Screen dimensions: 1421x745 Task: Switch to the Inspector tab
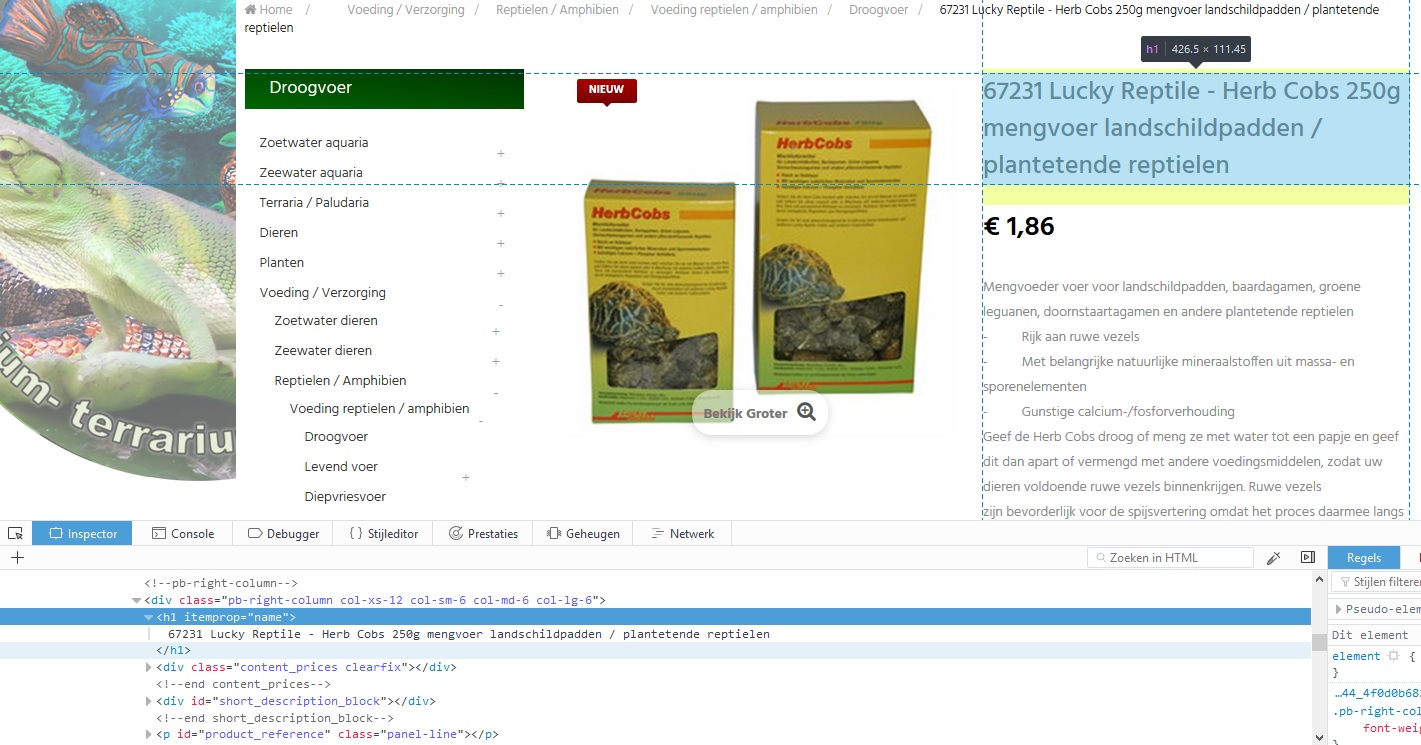(83, 534)
